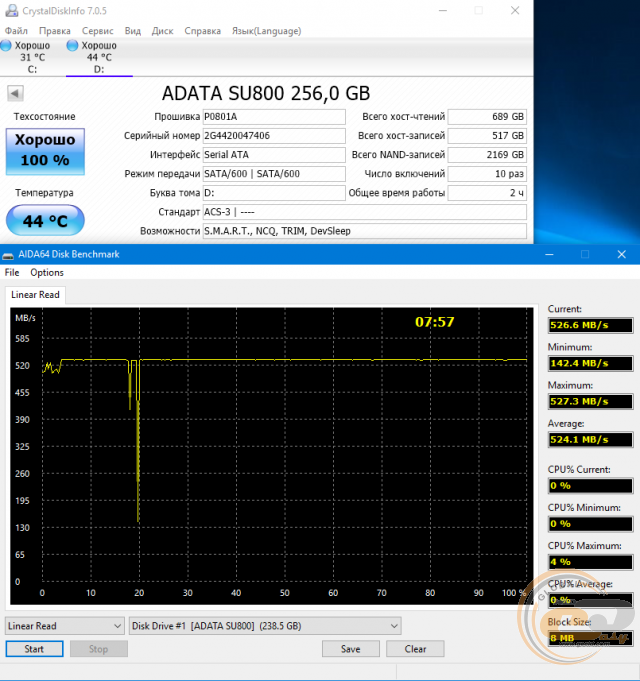Viewport: 640px width, 681px height.
Task: Expand the Linear Read test type dropdown
Action: click(x=65, y=626)
